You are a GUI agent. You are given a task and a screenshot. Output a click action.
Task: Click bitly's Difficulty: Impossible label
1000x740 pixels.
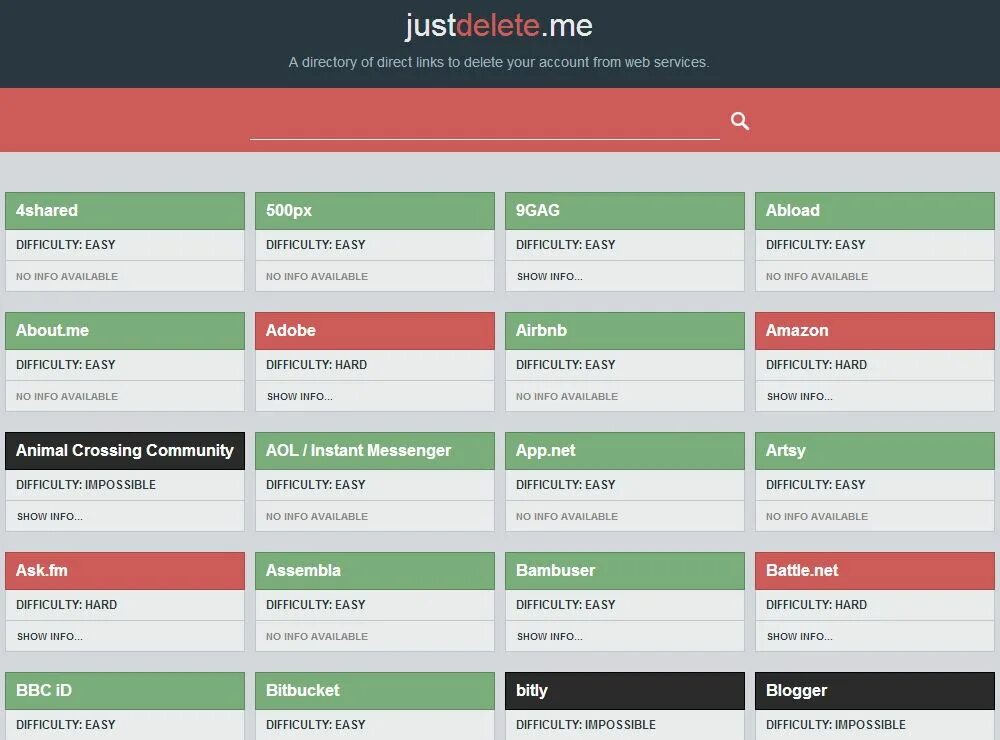tap(586, 724)
